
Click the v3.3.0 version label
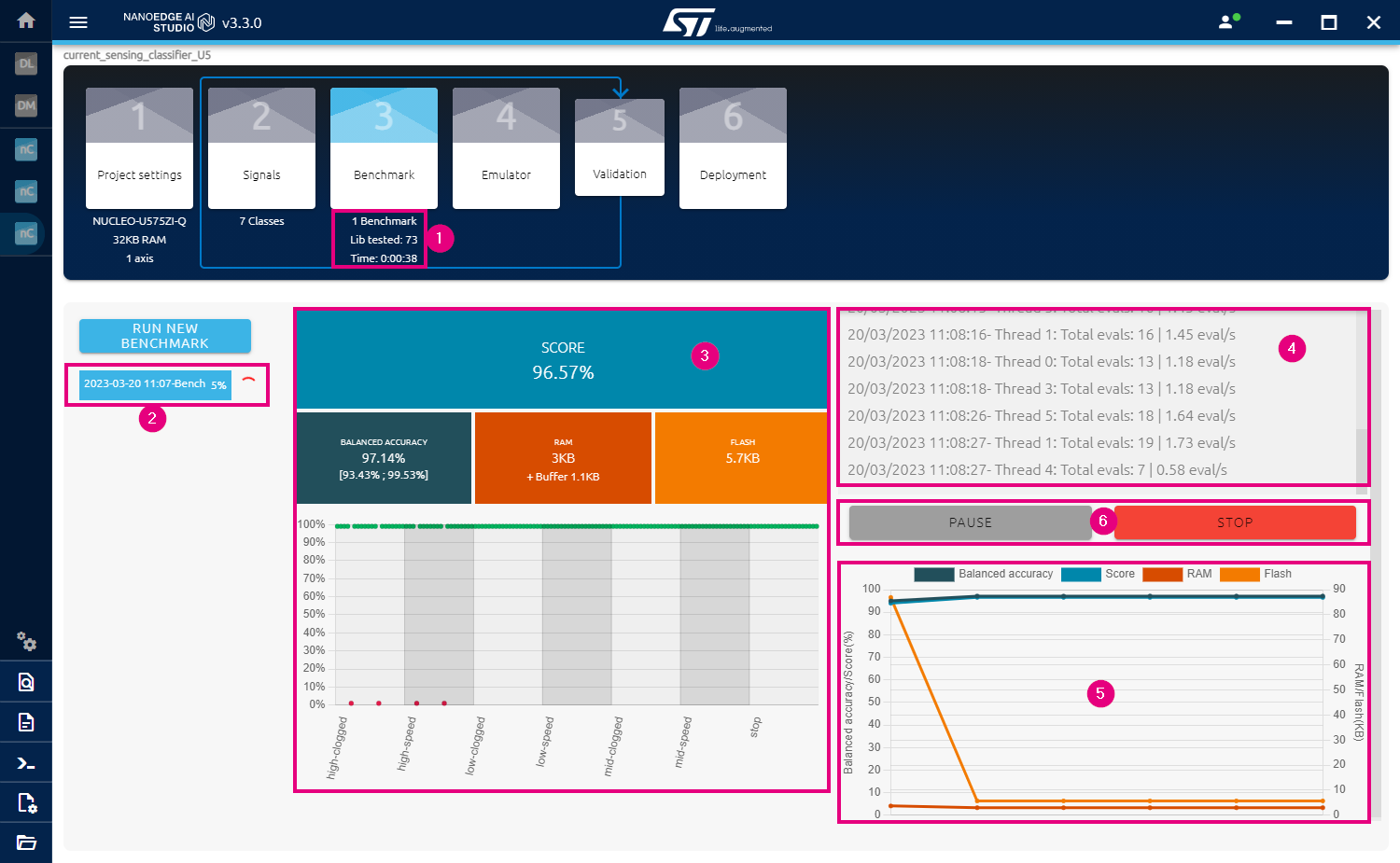pos(242,22)
